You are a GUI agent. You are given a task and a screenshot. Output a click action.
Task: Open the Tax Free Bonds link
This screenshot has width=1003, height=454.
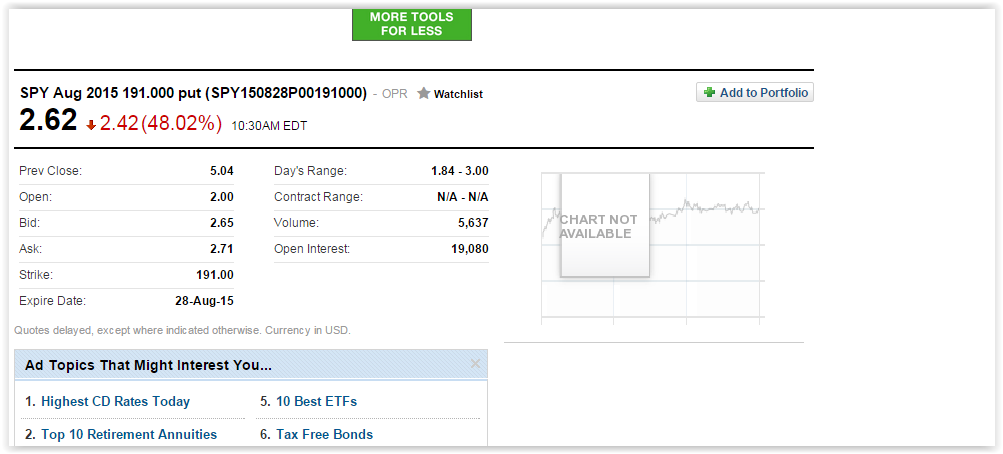tap(324, 434)
